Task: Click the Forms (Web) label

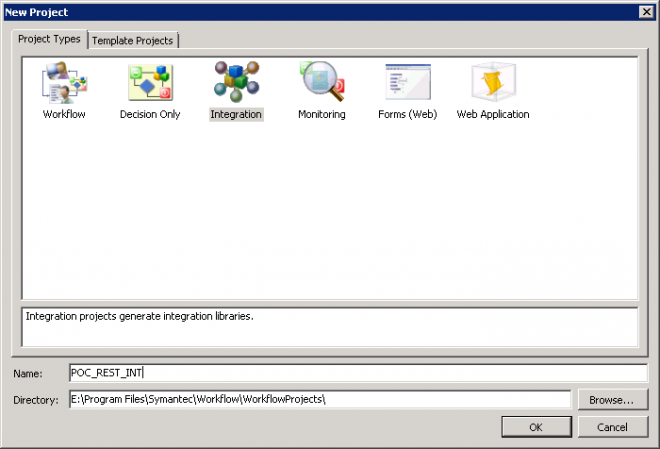Action: click(x=407, y=114)
